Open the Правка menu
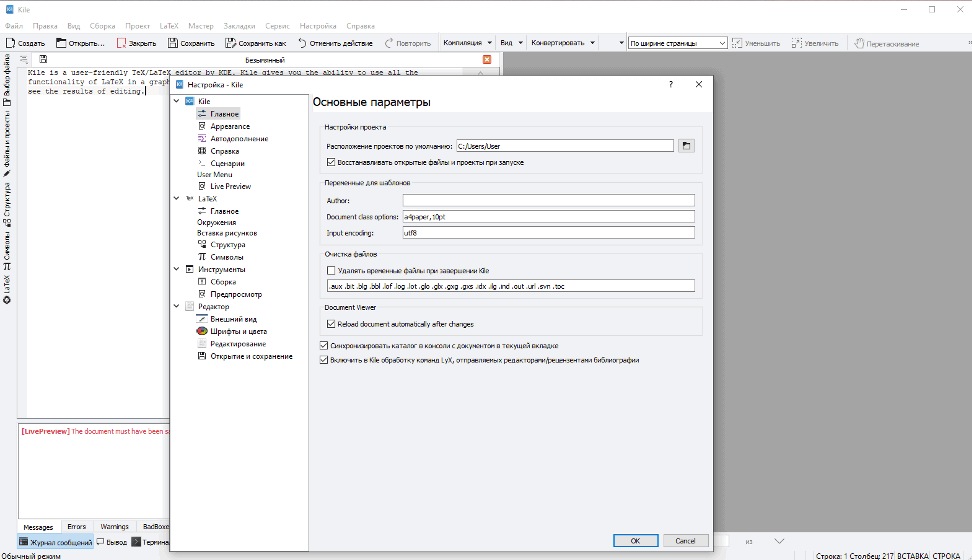 point(45,26)
